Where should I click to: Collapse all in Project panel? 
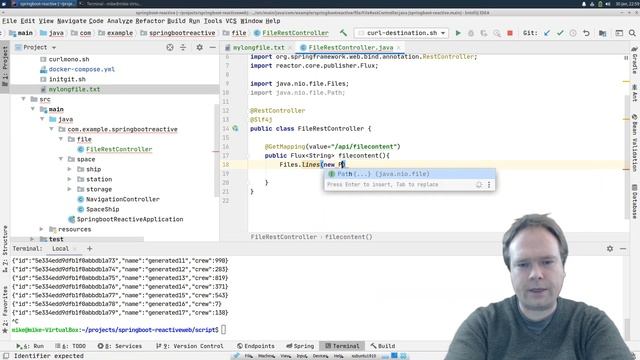point(183,47)
